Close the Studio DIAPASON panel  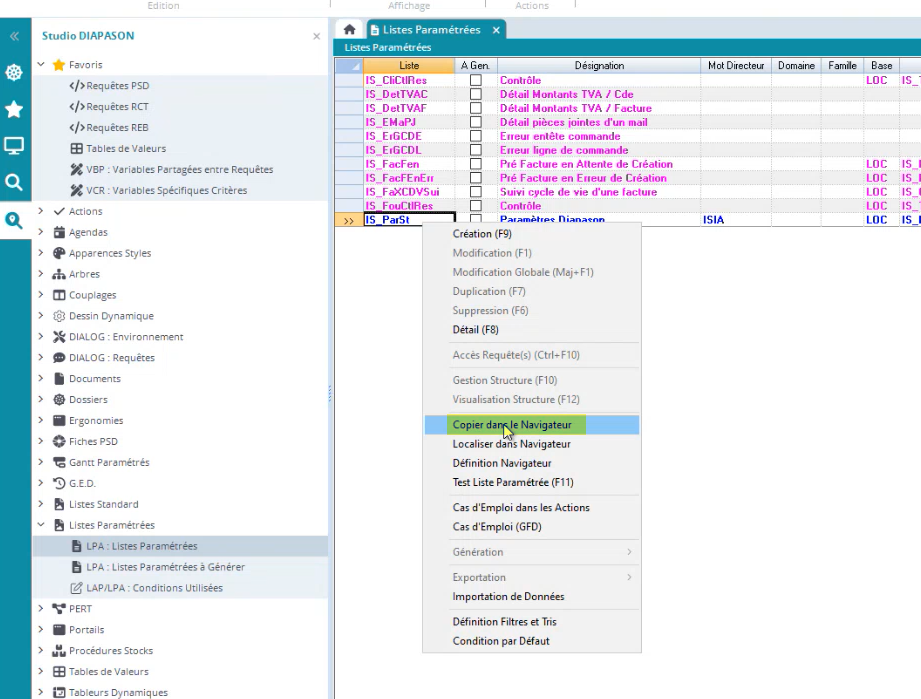coord(317,36)
